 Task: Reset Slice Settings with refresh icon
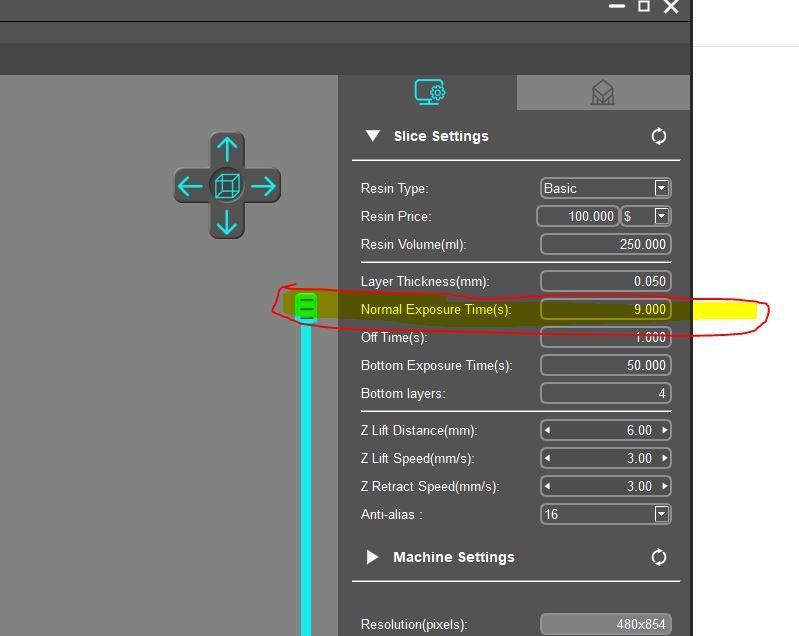pos(659,136)
